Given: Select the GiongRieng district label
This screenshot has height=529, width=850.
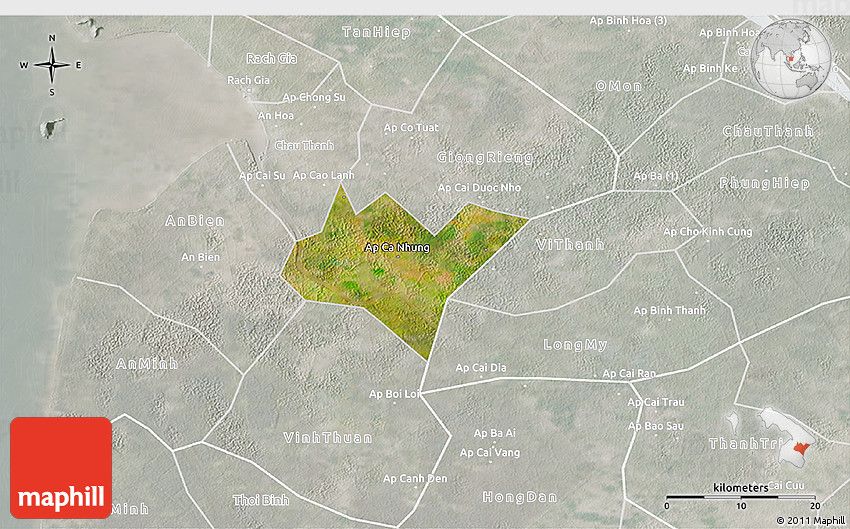Looking at the screenshot, I should click(x=485, y=158).
